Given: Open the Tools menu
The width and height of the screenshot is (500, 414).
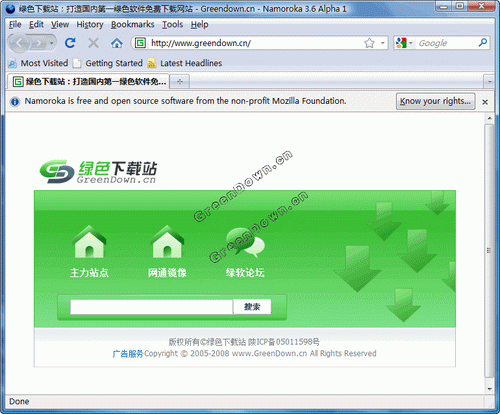Looking at the screenshot, I should coord(172,25).
